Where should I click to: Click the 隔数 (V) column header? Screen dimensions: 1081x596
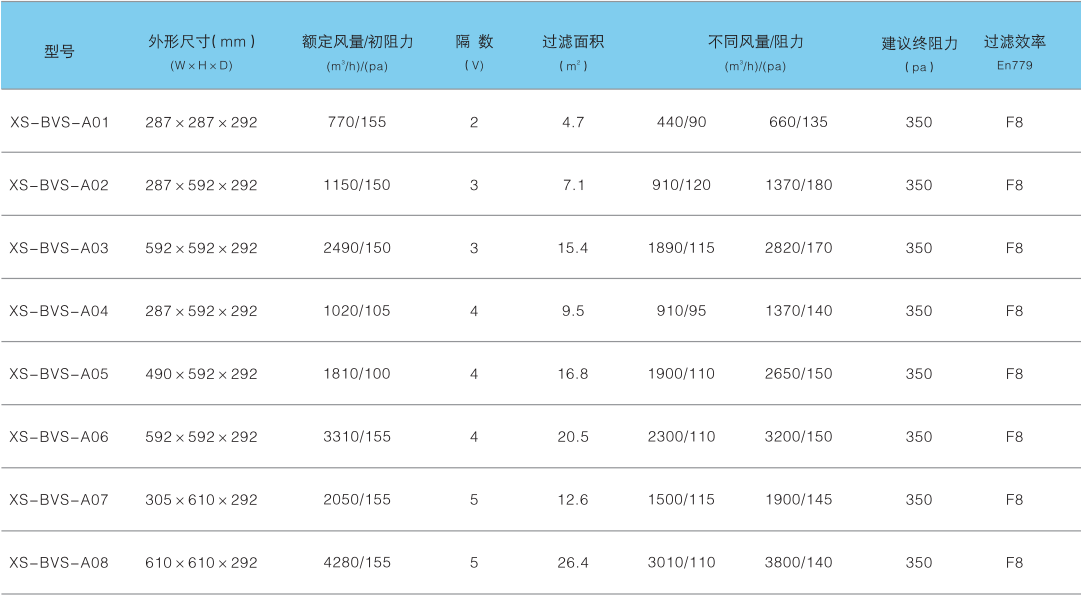(474, 42)
